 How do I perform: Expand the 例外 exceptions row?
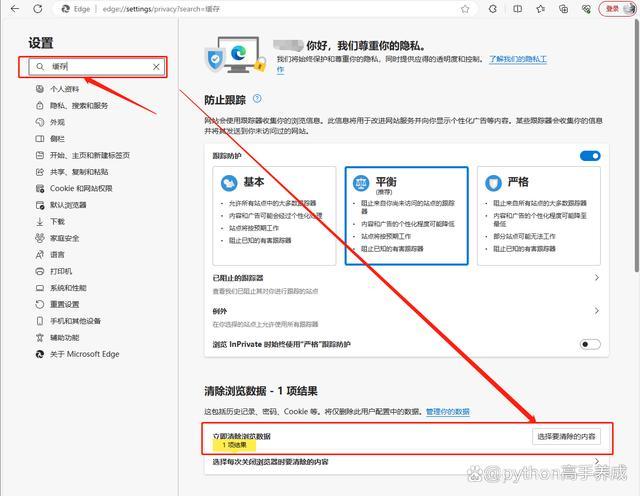tap(597, 311)
